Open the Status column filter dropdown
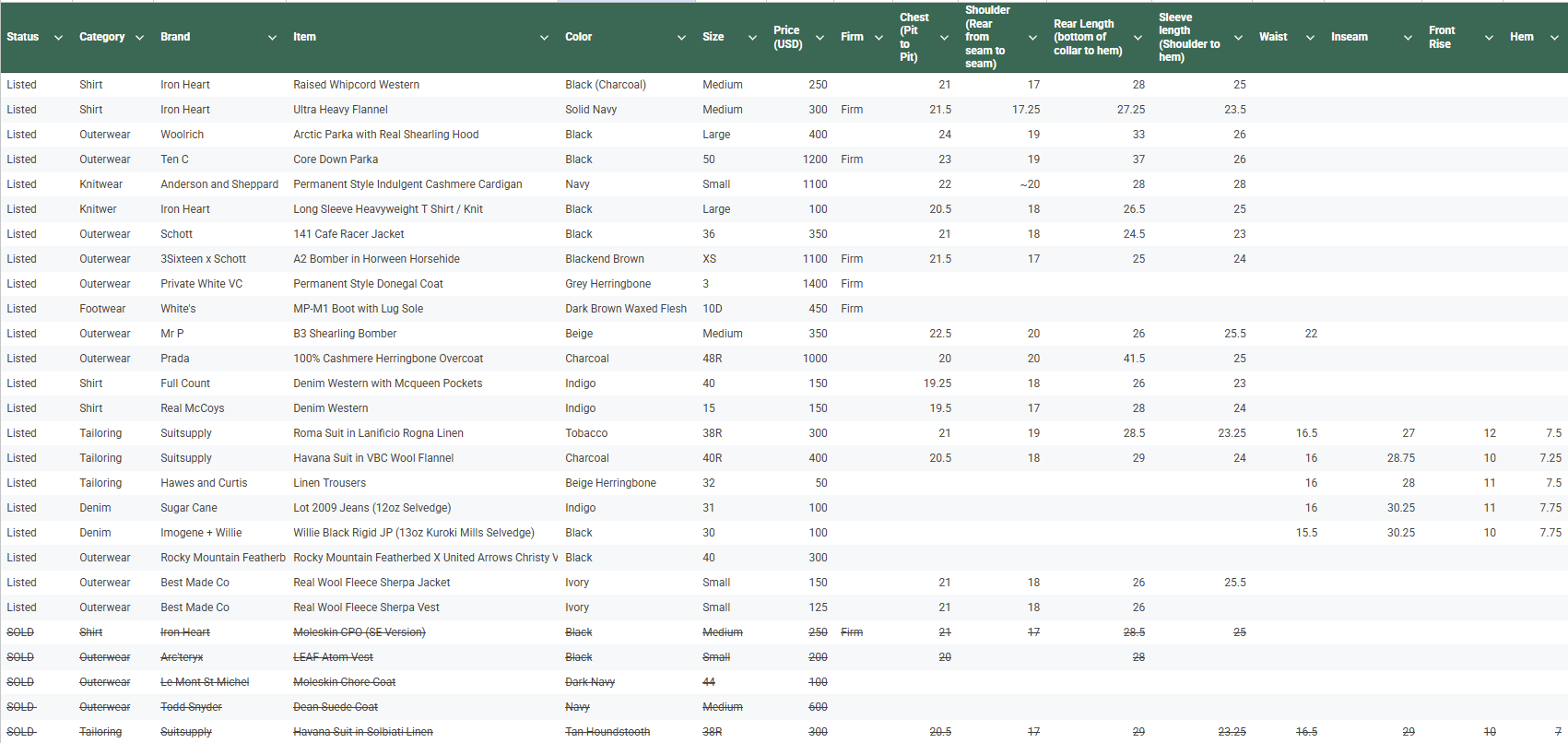Screen dimensions: 1568x743 pyautogui.click(x=58, y=38)
